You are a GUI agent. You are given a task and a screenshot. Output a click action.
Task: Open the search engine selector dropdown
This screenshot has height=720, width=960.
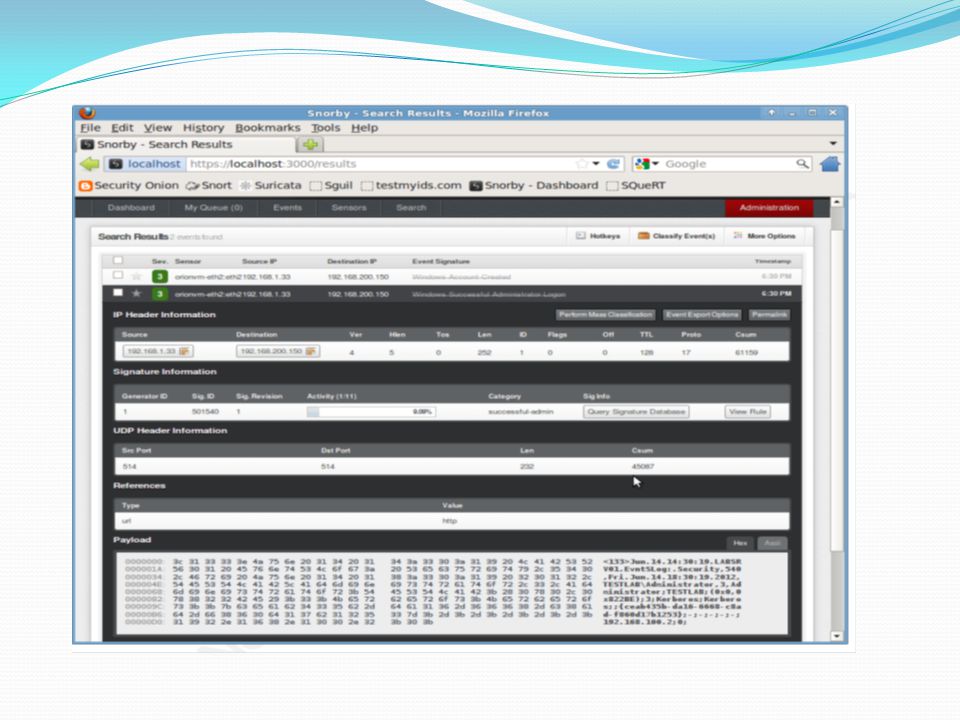click(647, 163)
